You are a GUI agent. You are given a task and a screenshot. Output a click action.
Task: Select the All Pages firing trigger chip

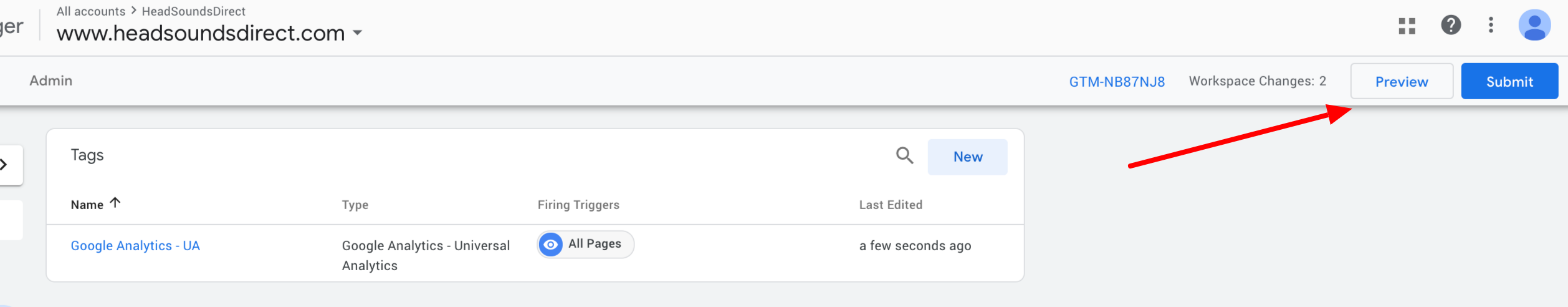586,244
